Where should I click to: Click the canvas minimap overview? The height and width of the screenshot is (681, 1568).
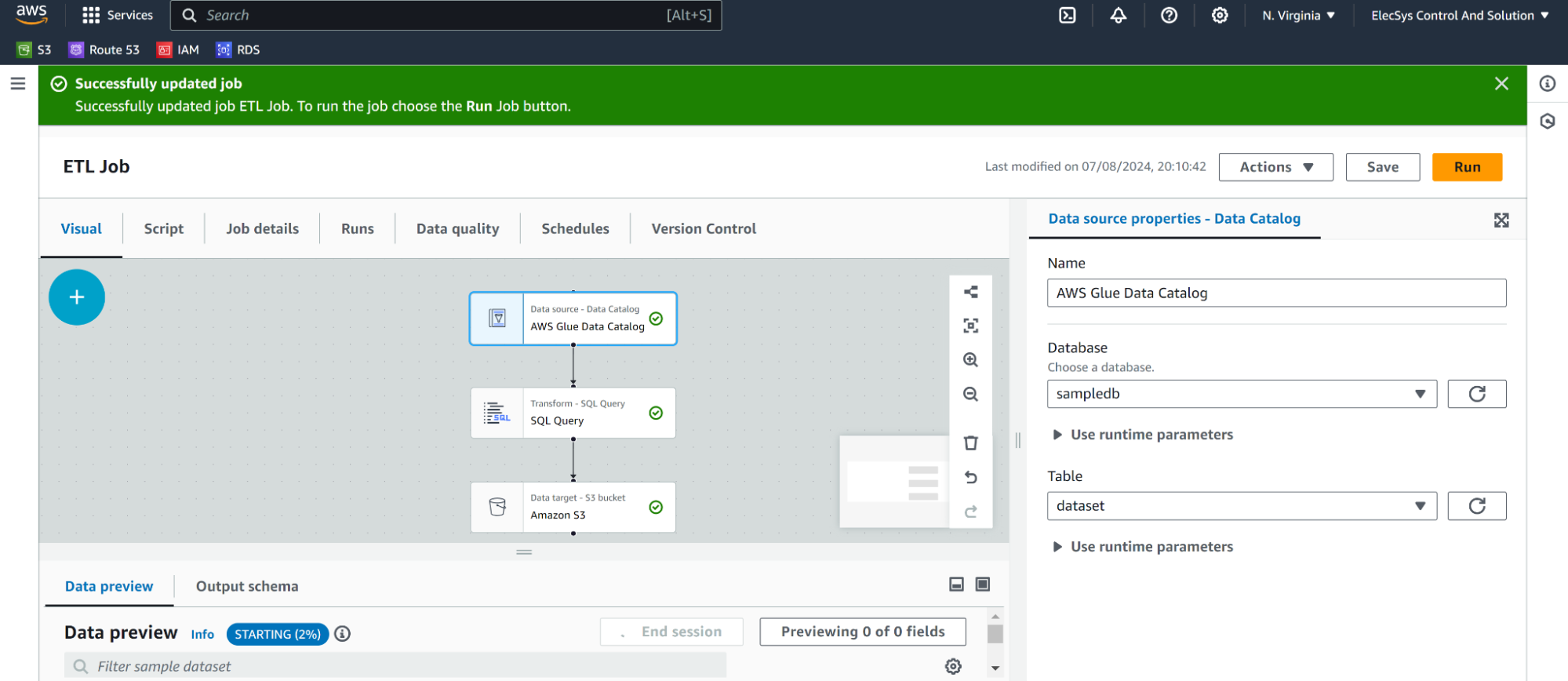(x=894, y=482)
